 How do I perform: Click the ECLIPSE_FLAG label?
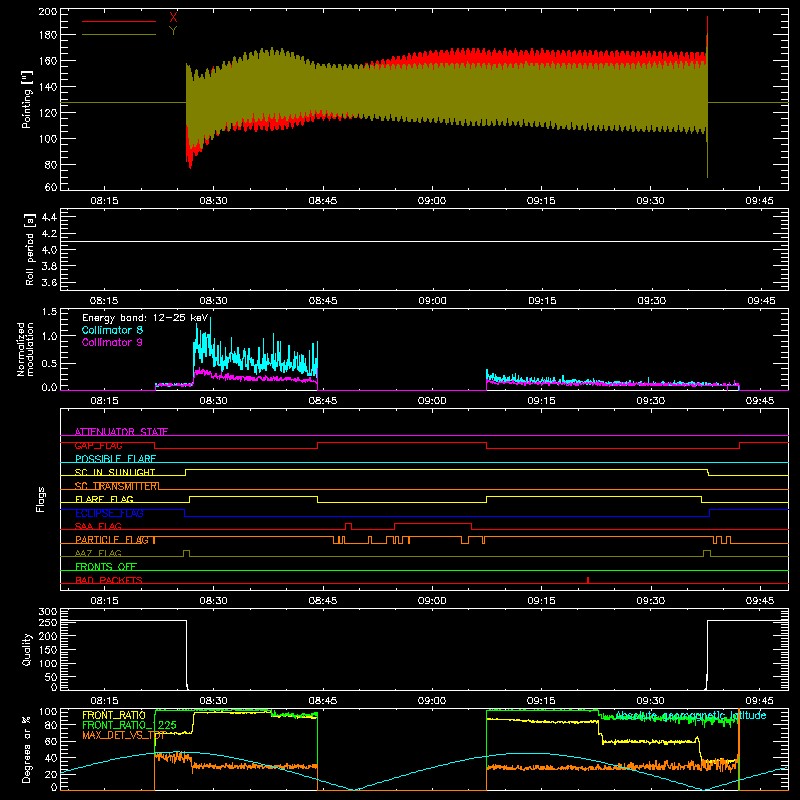pos(109,513)
